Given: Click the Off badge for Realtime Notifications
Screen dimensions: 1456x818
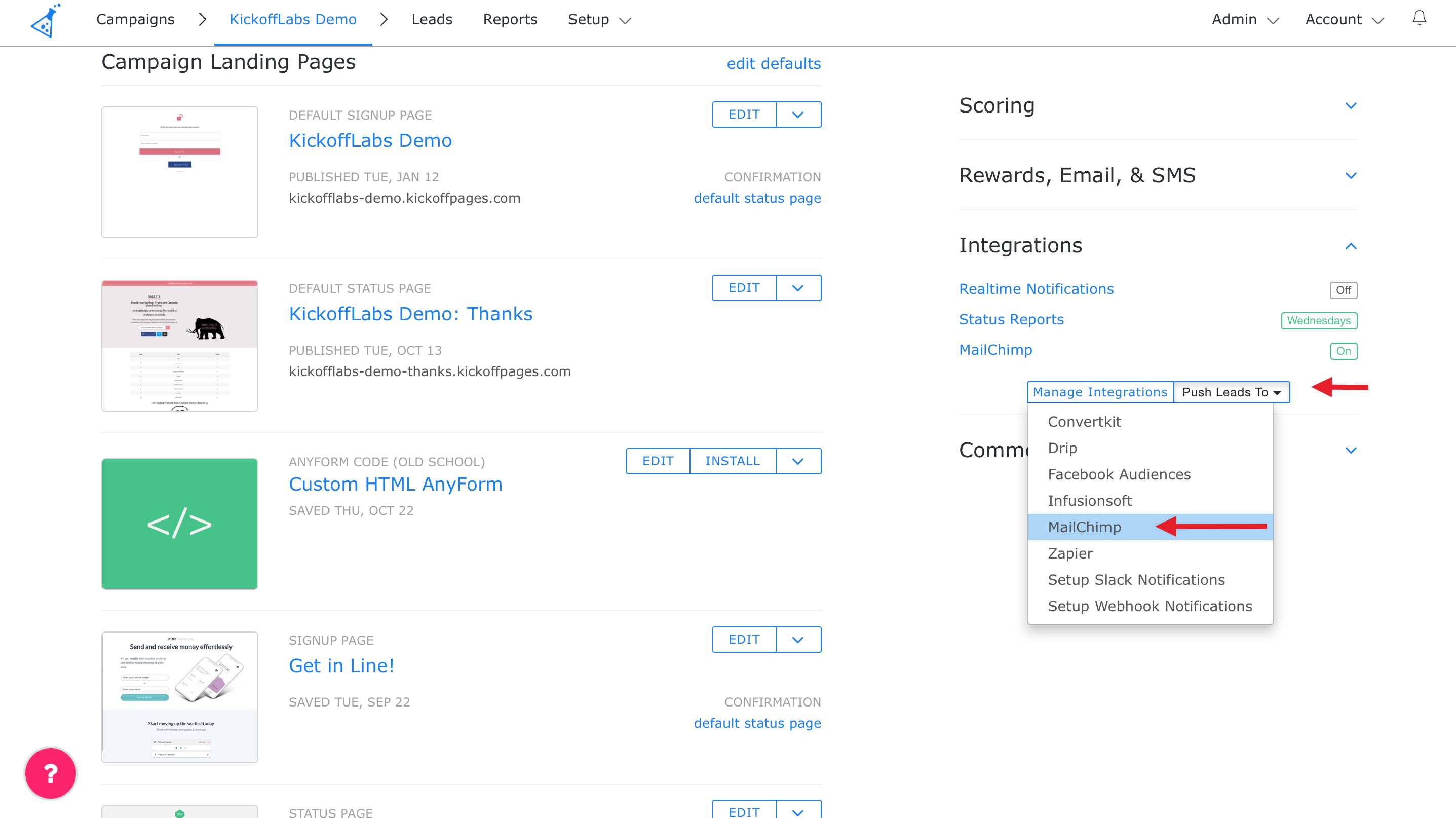Looking at the screenshot, I should point(1344,290).
